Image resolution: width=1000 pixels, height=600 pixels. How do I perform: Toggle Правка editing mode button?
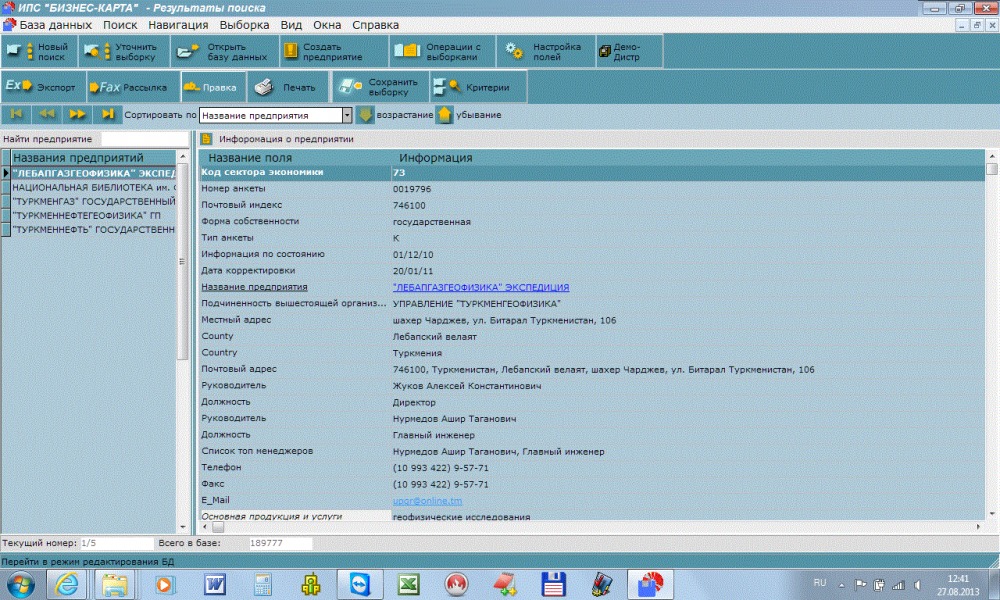(x=211, y=87)
